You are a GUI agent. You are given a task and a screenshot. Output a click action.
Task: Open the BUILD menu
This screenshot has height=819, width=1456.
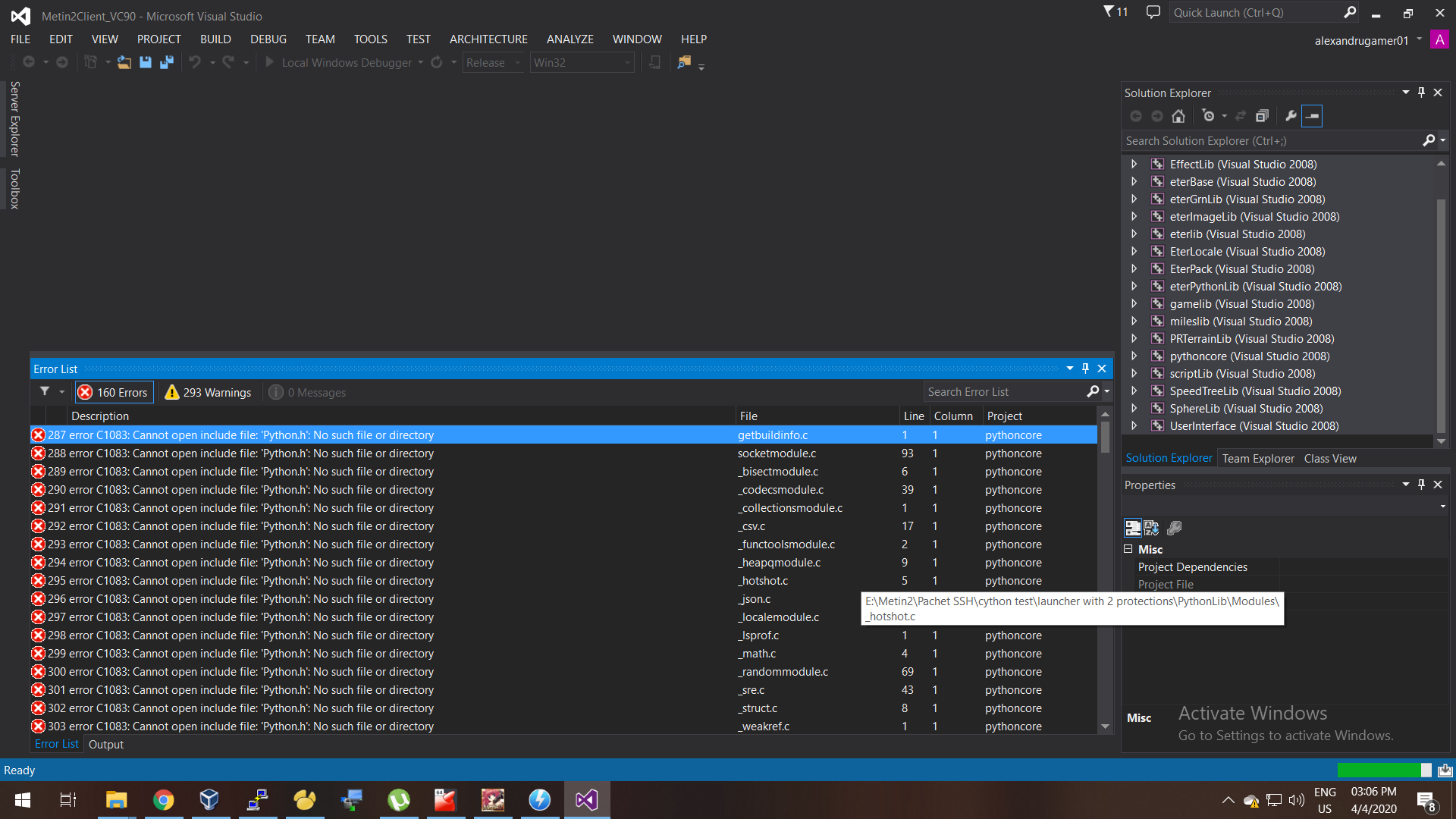[215, 39]
